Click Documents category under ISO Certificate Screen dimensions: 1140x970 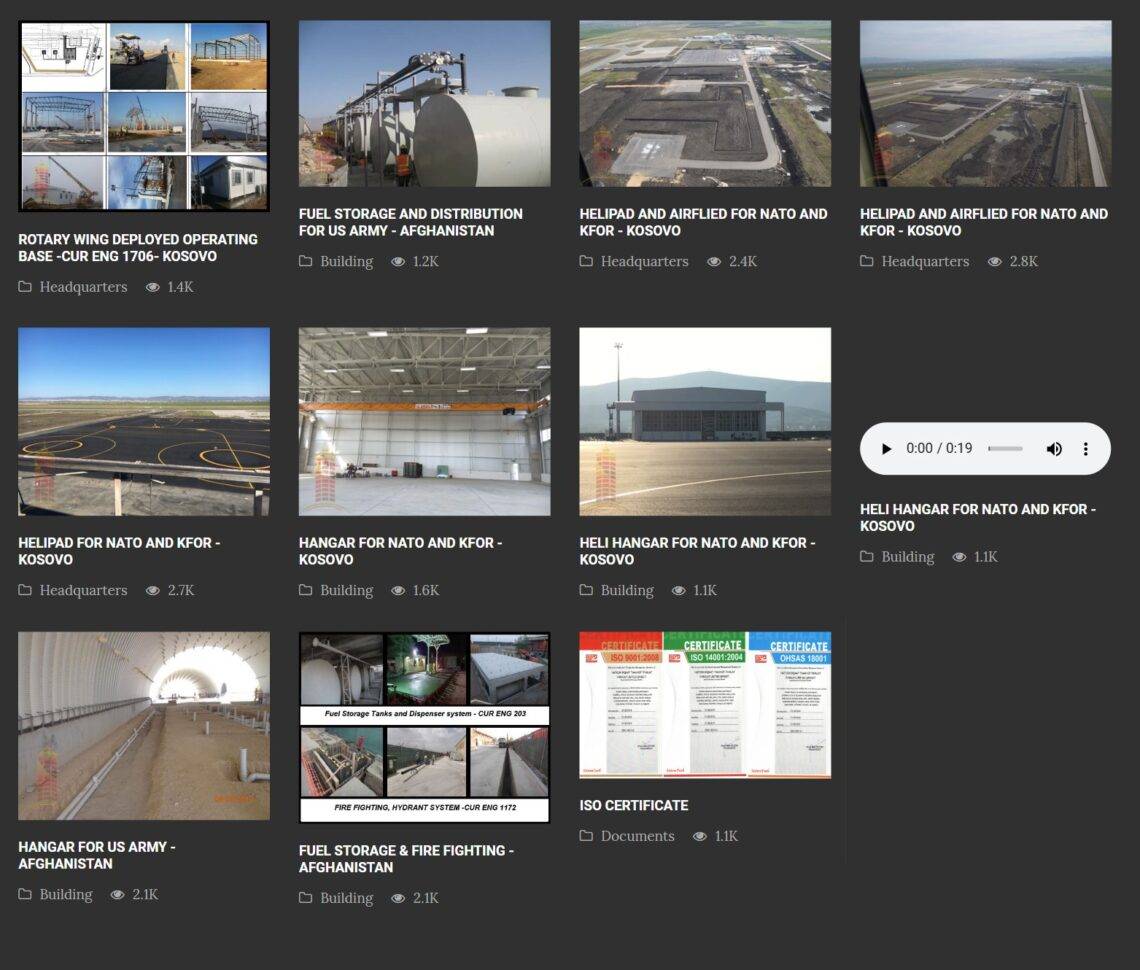[x=637, y=836]
